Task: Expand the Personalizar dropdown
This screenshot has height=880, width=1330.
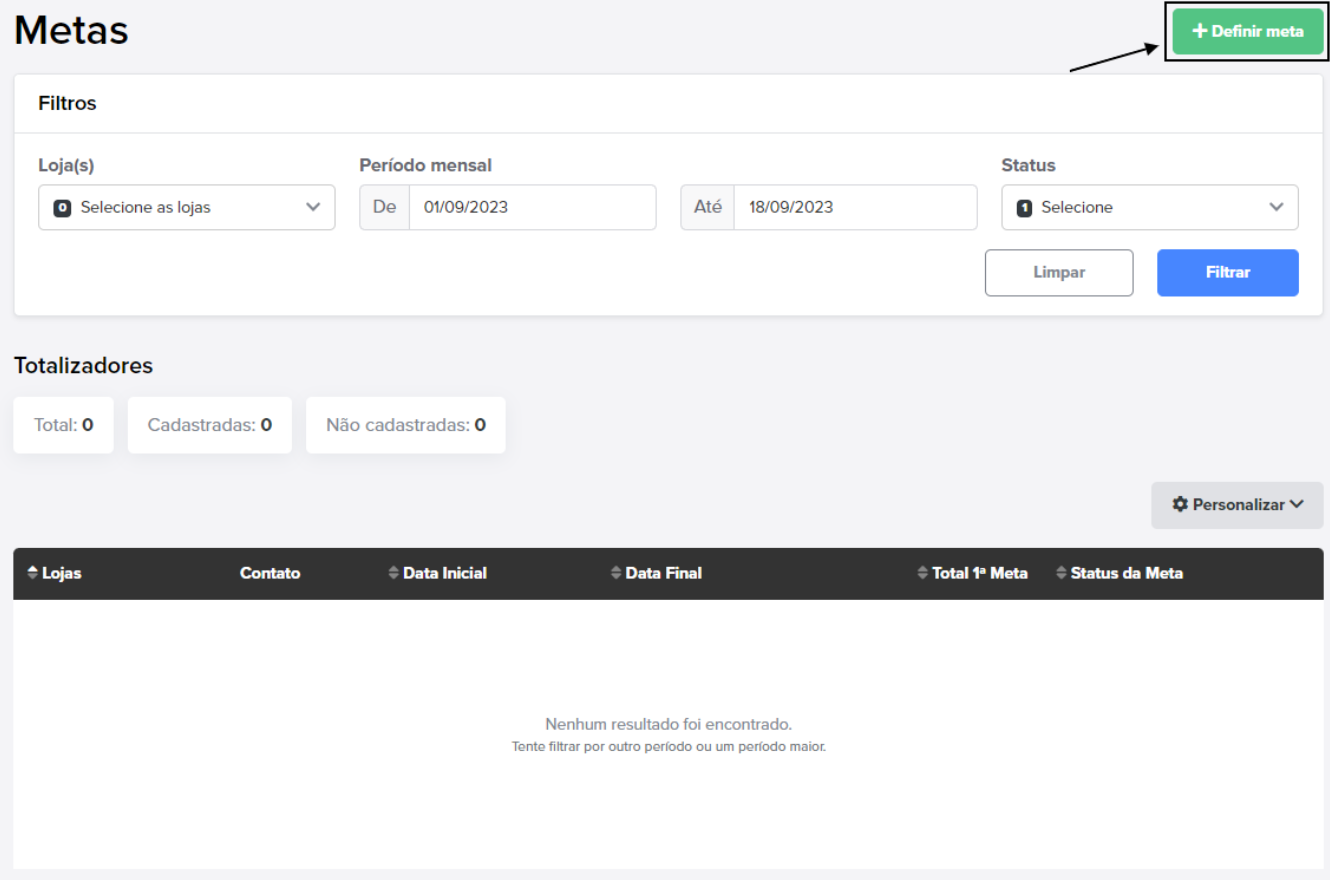Action: pos(1237,505)
